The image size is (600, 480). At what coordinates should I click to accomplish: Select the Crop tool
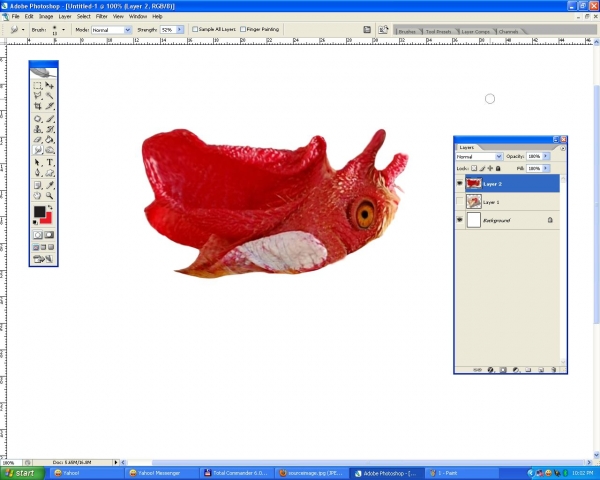[x=38, y=106]
